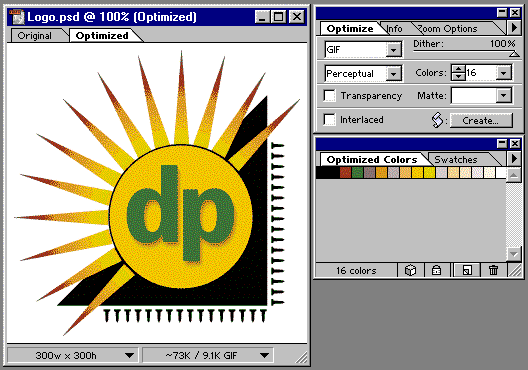Open the Optimize palette flyout menu arrow
This screenshot has width=528, height=370.
click(x=514, y=28)
